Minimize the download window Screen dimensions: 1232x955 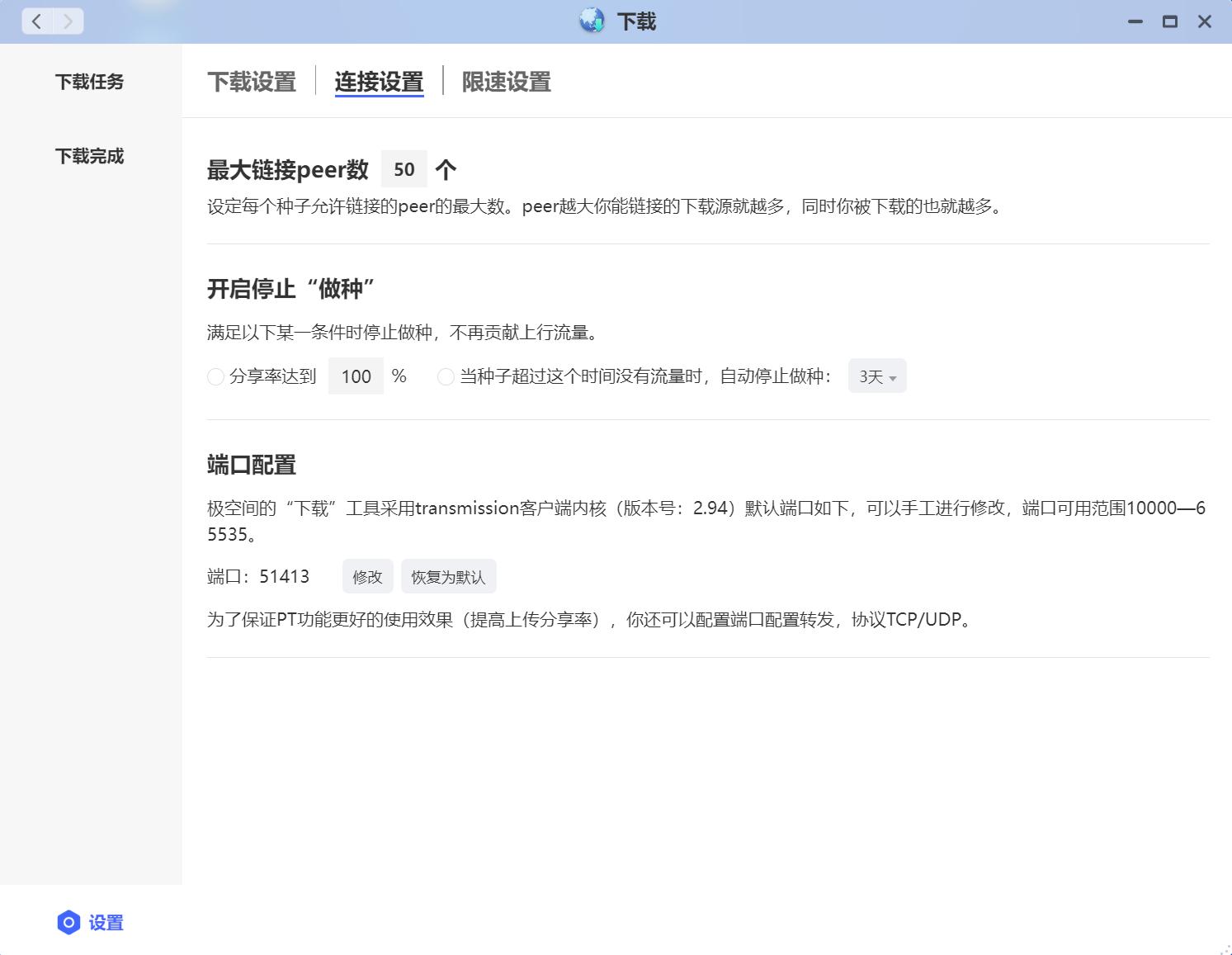click(1134, 22)
